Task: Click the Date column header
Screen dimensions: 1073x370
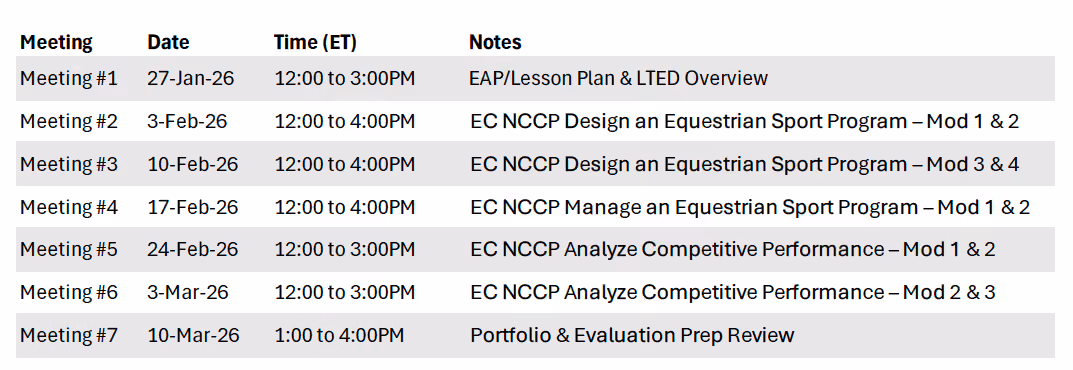Action: 168,42
